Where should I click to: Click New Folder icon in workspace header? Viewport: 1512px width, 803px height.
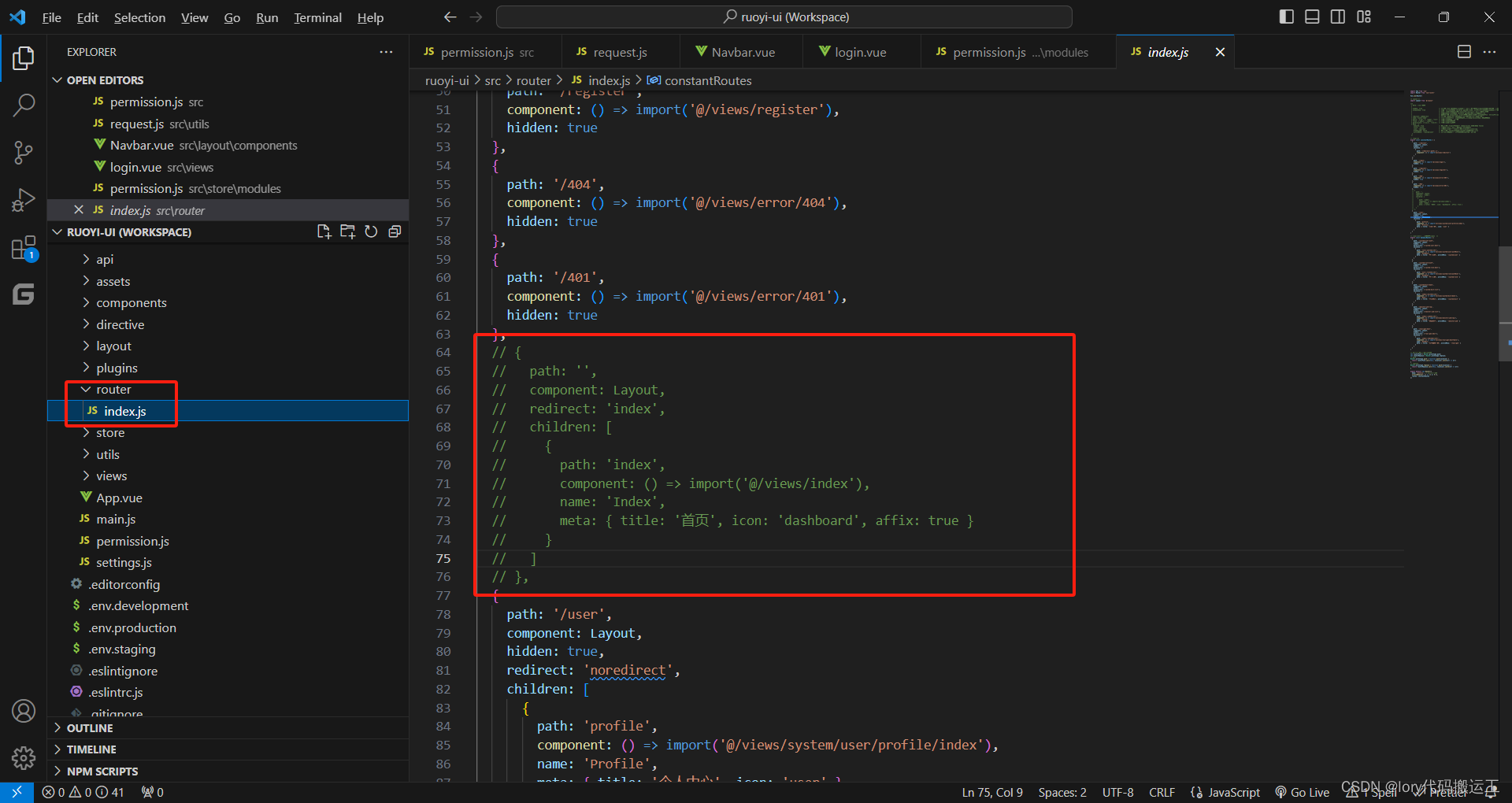[x=347, y=231]
